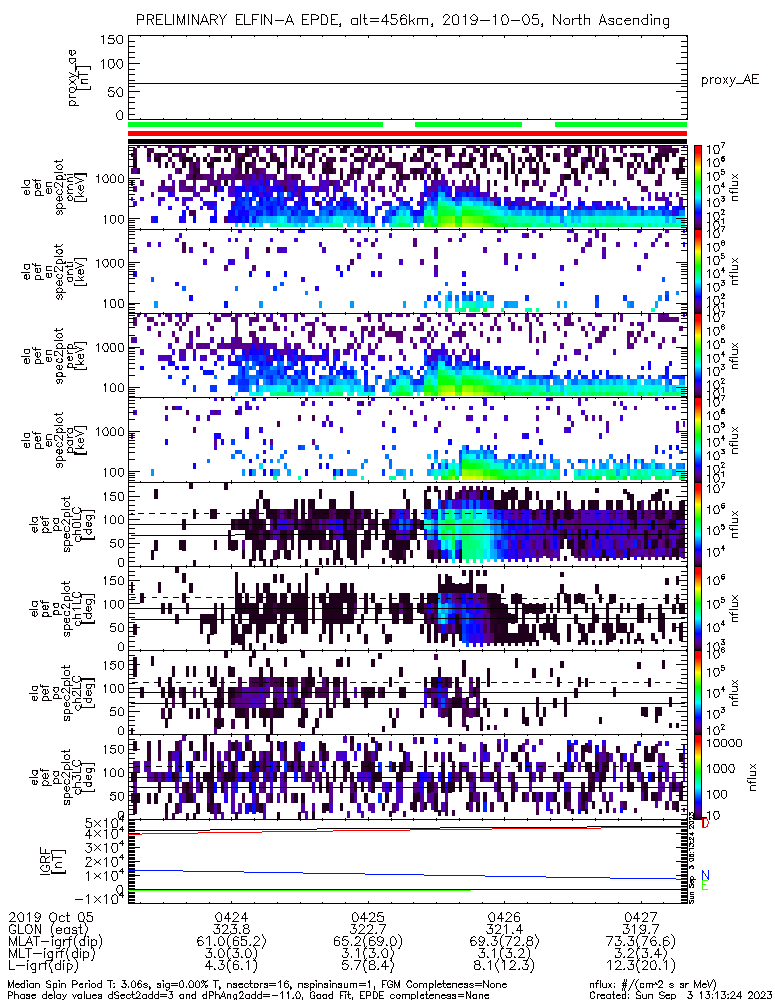Image resolution: width=775 pixels, height=1000 pixels.
Task: Click the ch0LC pitch-angle spectrogram panel
Action: tap(408, 524)
